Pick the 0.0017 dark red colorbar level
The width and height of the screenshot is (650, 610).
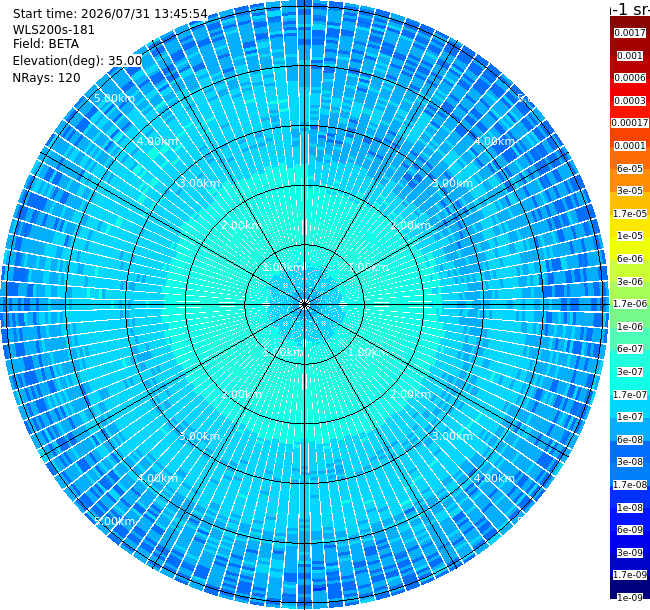click(630, 33)
